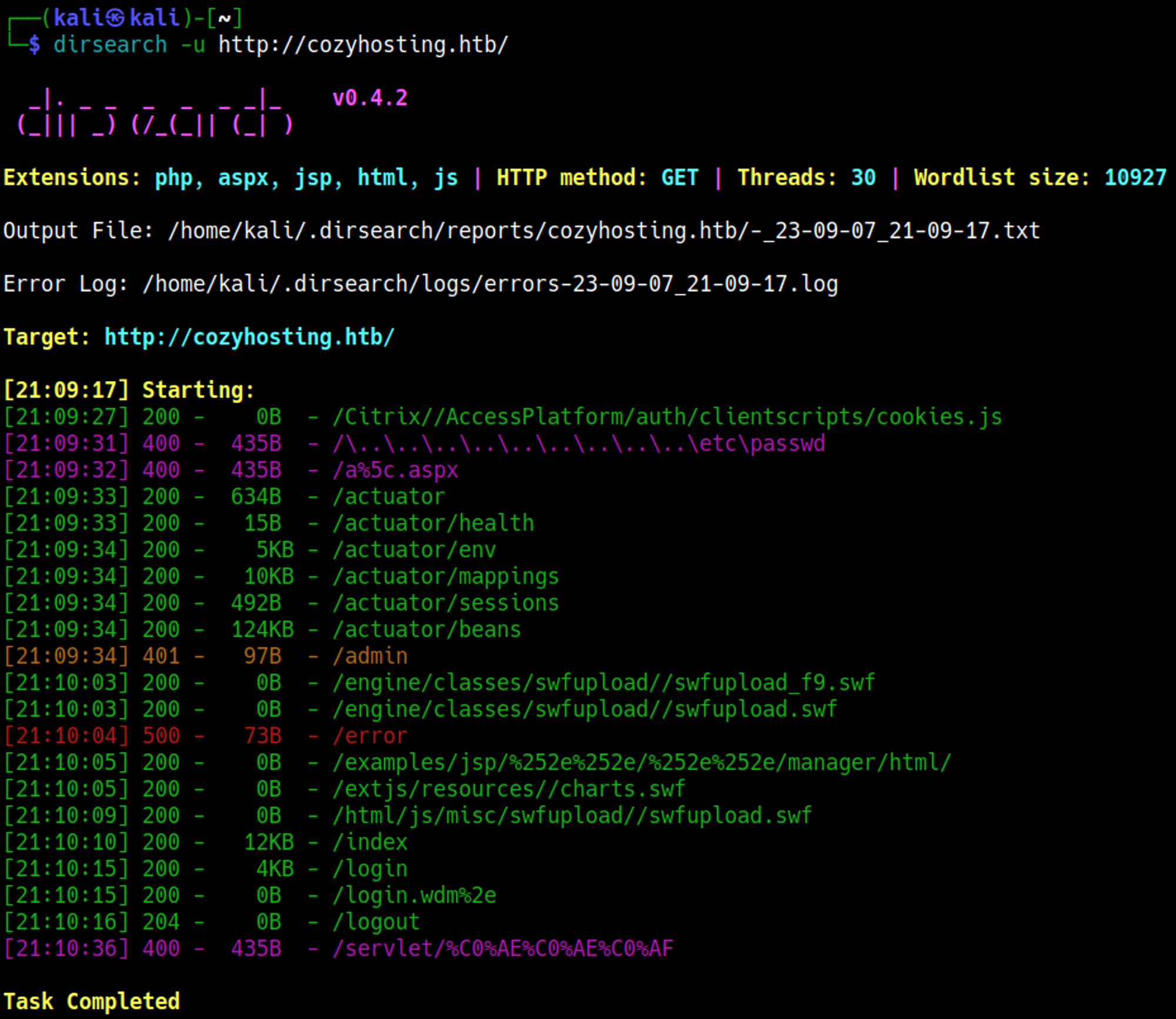Click the red /error 500 entry
This screenshot has width=1176, height=1019.
(x=370, y=736)
